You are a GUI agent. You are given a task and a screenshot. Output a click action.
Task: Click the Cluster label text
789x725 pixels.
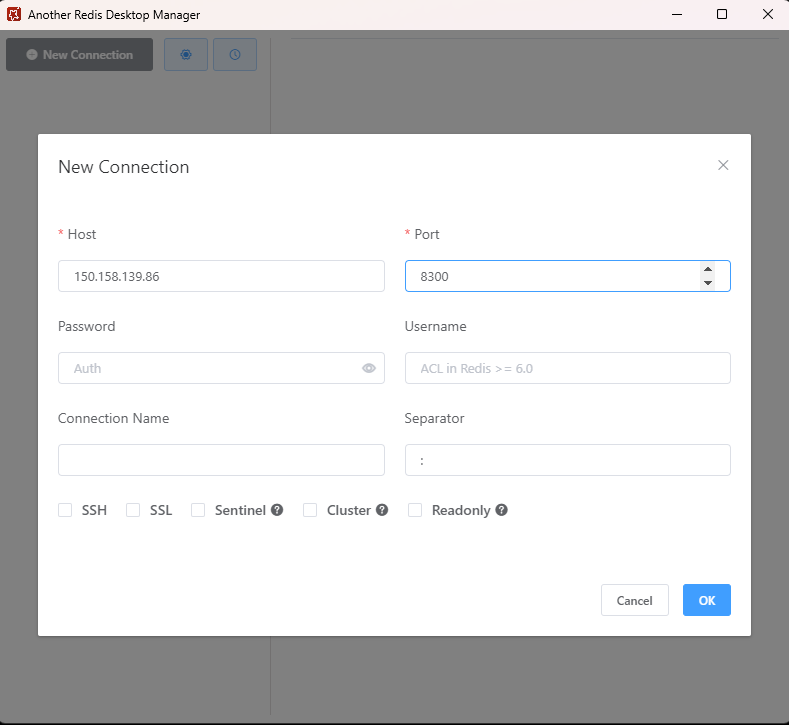pyautogui.click(x=349, y=510)
